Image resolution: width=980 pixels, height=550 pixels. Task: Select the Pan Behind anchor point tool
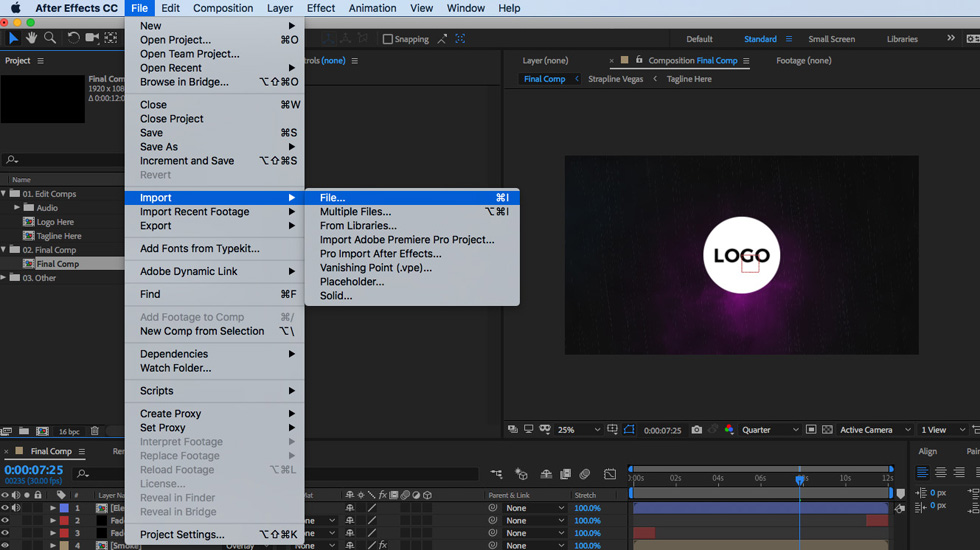click(111, 38)
